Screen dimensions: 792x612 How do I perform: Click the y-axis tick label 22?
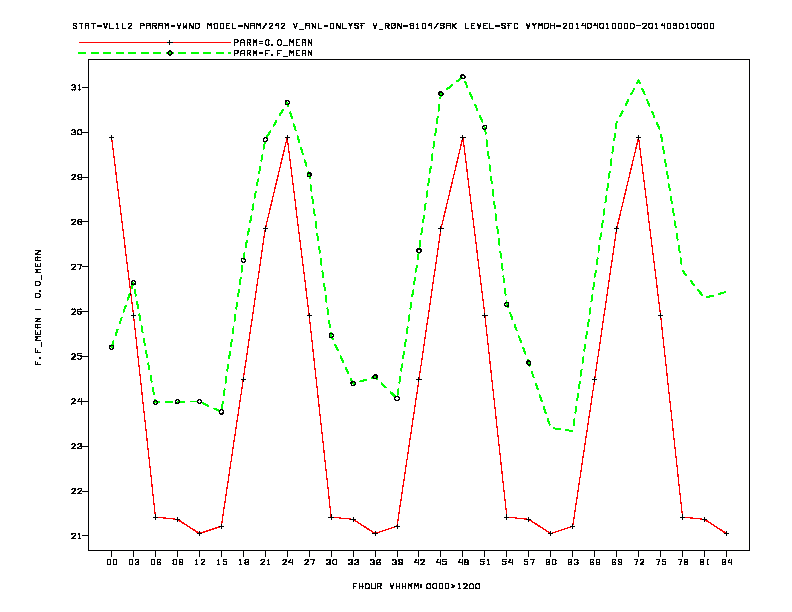[76, 491]
